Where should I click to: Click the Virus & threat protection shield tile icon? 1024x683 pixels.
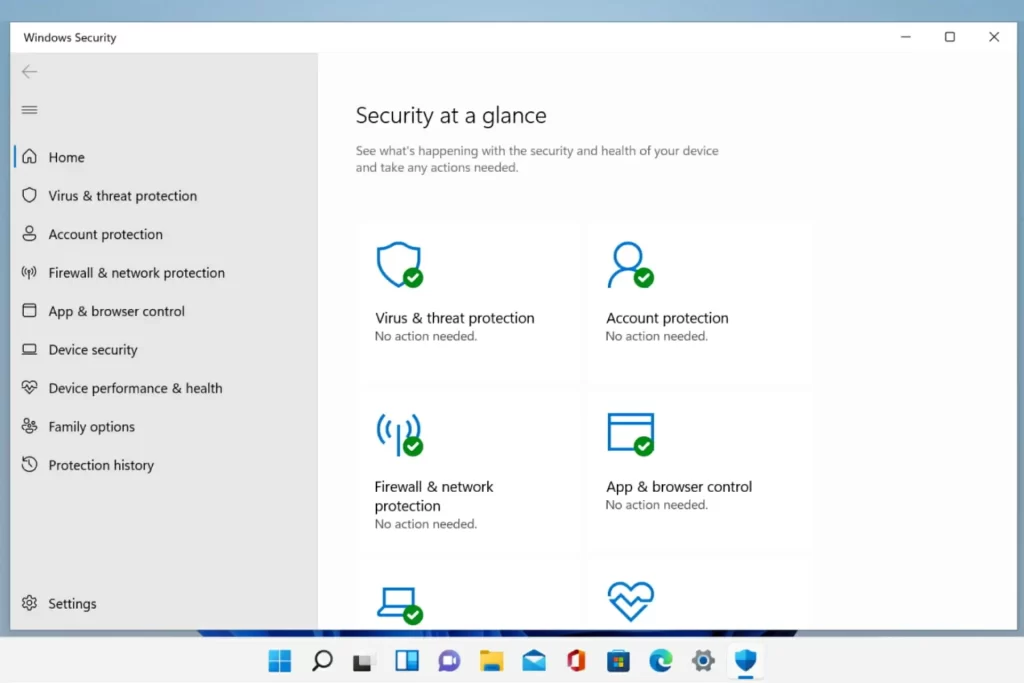coord(398,265)
